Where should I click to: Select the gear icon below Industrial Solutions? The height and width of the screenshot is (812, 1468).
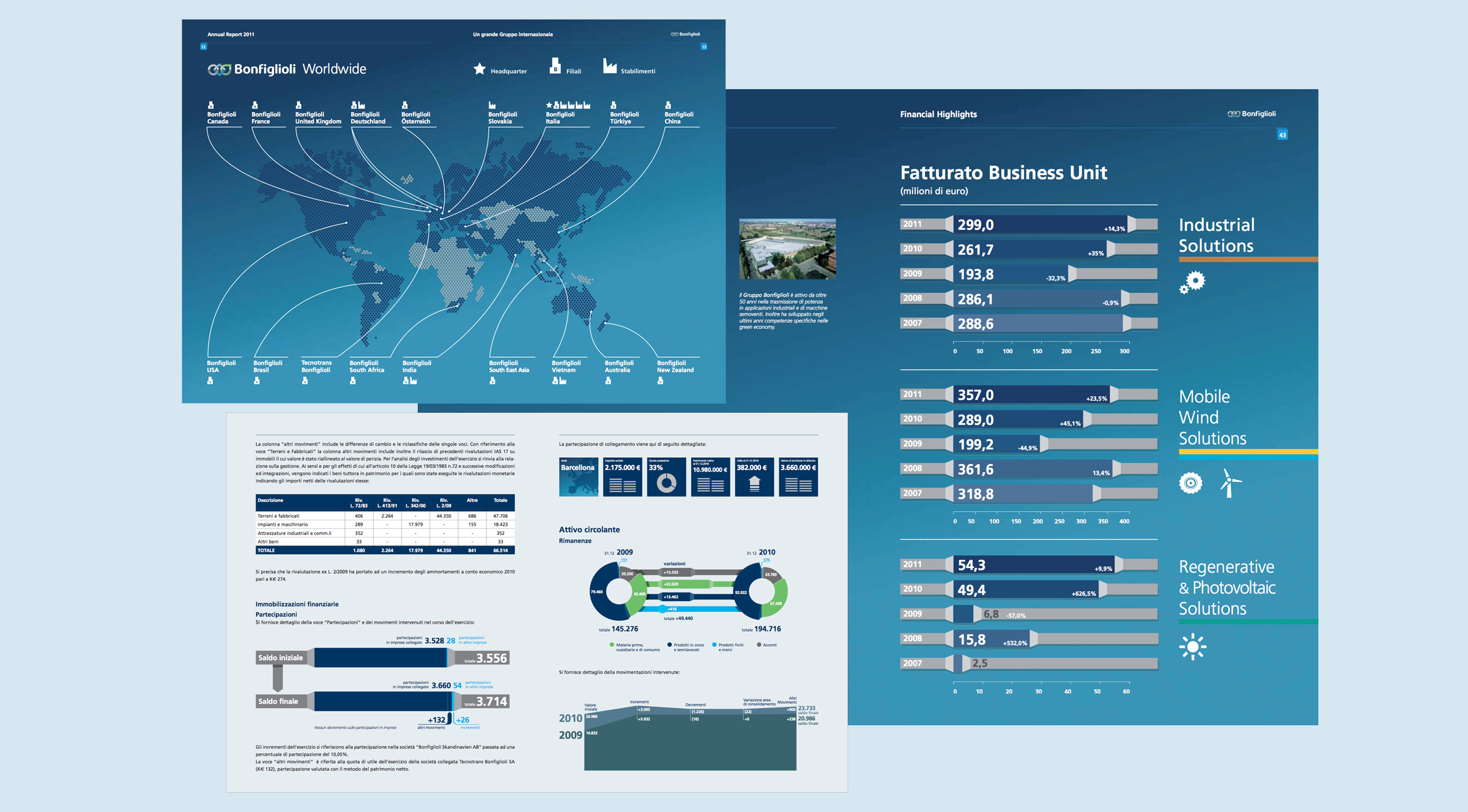tap(1192, 282)
